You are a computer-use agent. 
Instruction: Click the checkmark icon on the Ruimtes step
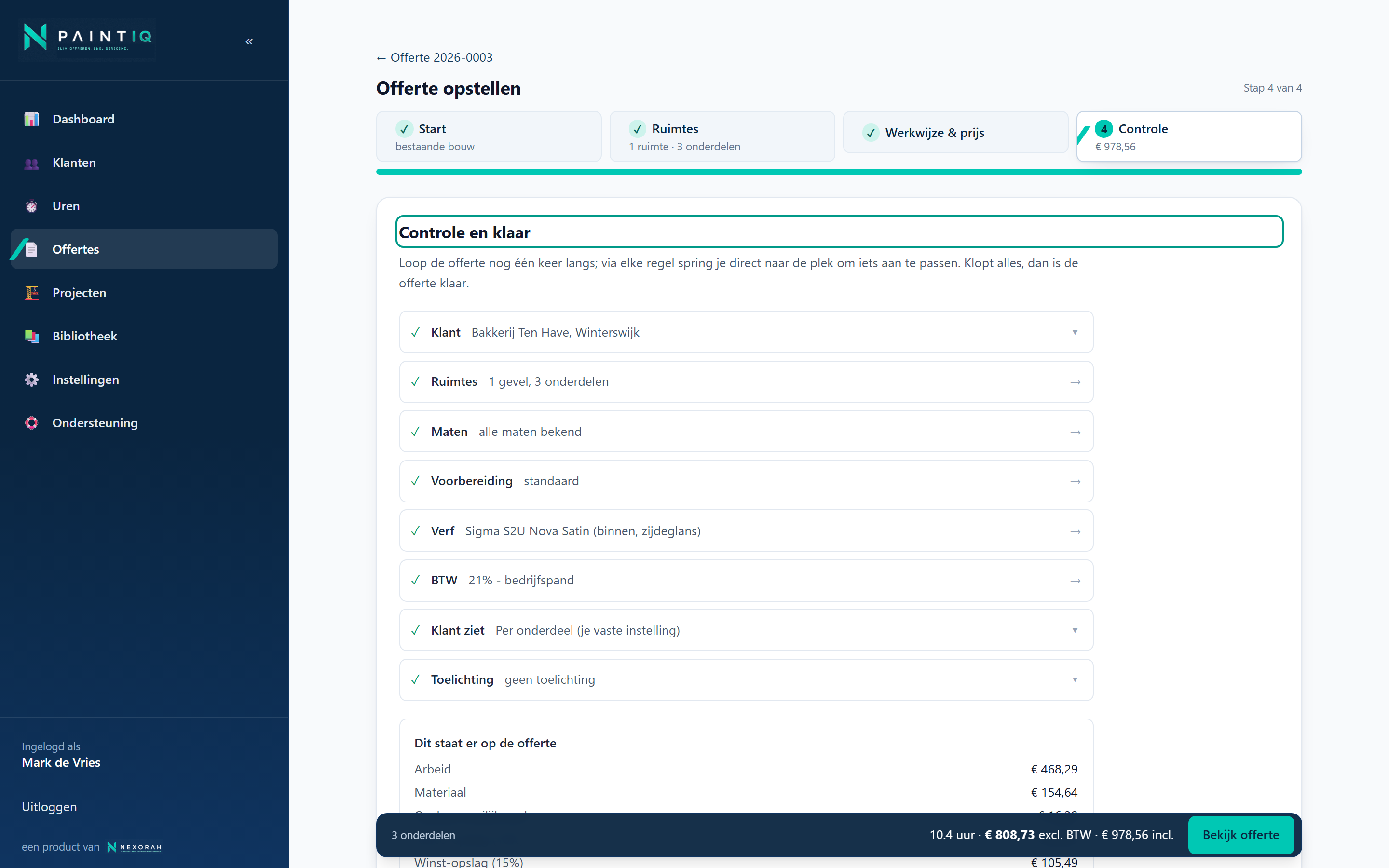(638, 129)
